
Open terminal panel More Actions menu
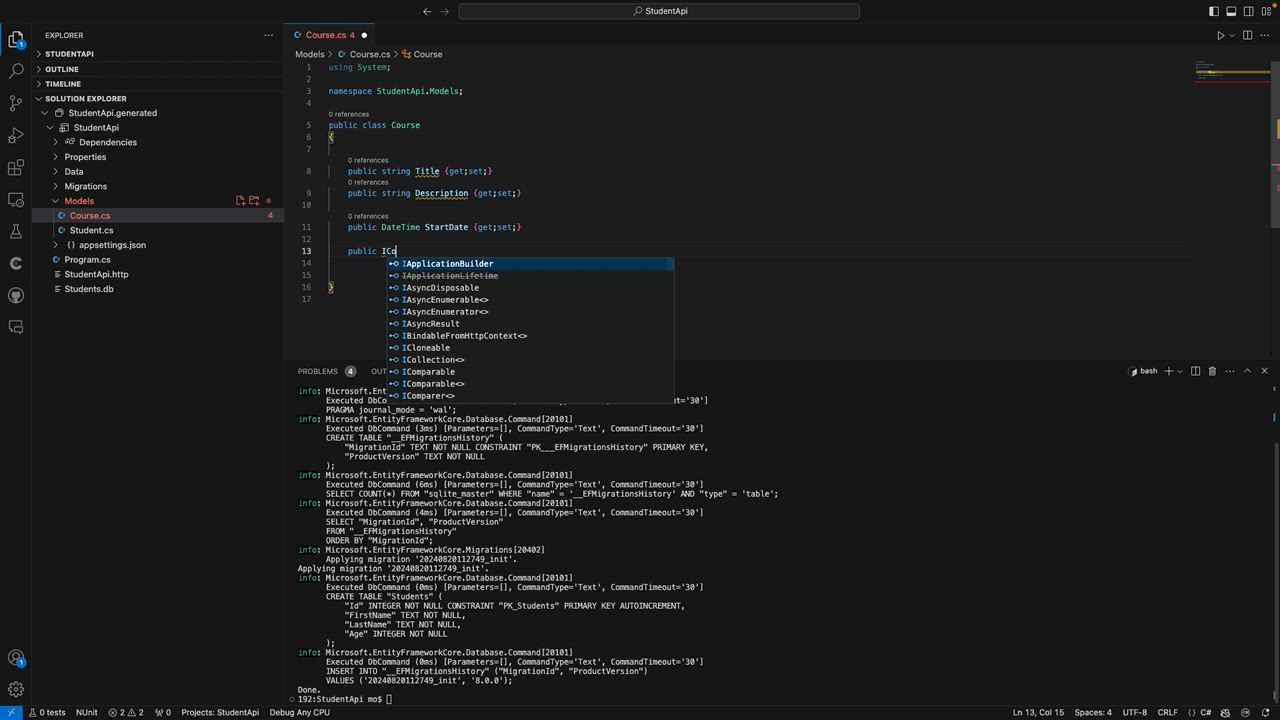1229,371
